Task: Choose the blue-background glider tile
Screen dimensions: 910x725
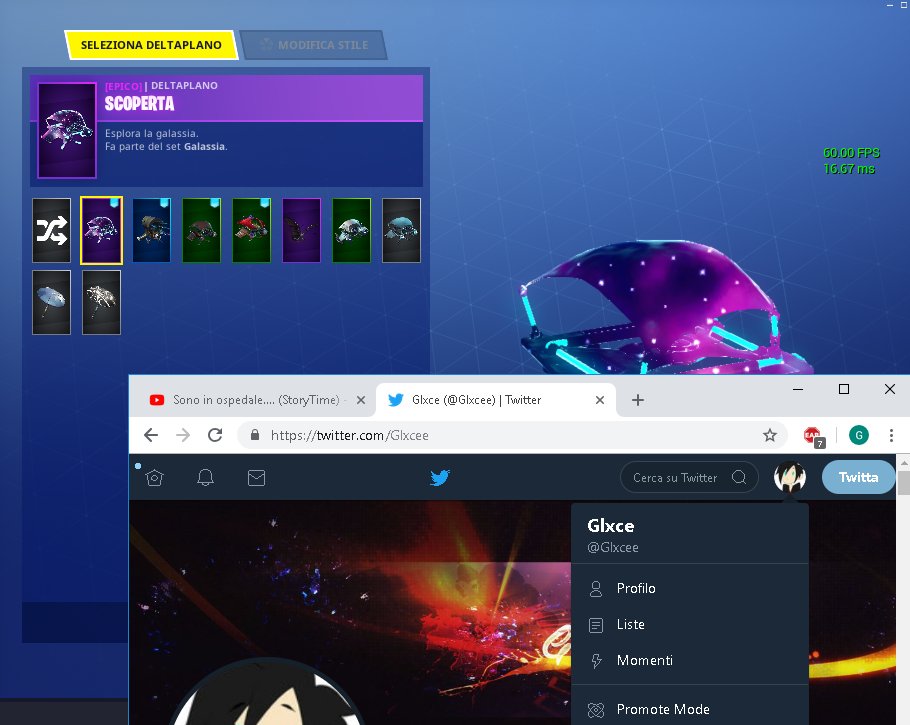Action: 151,230
